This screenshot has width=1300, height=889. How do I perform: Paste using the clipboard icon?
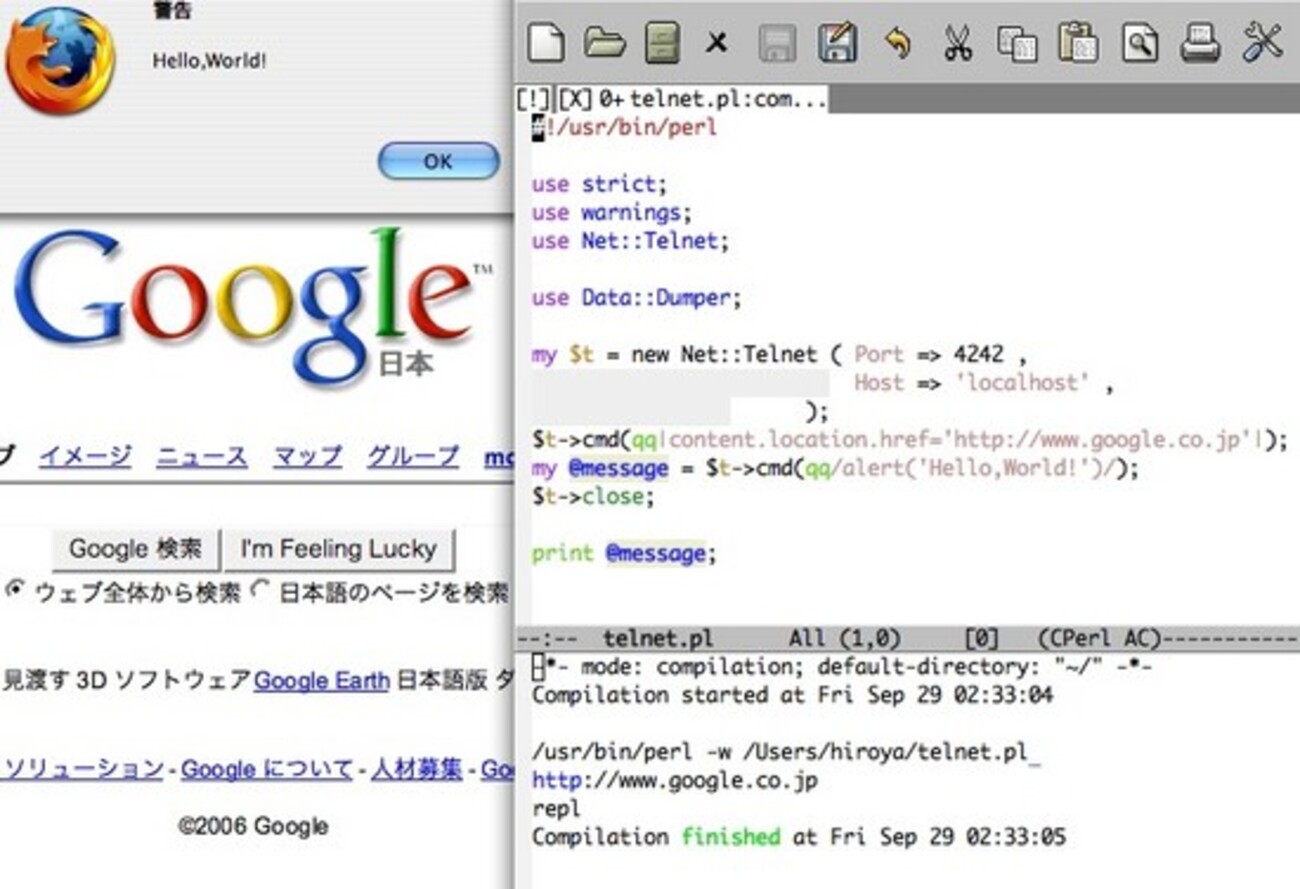tap(1078, 43)
